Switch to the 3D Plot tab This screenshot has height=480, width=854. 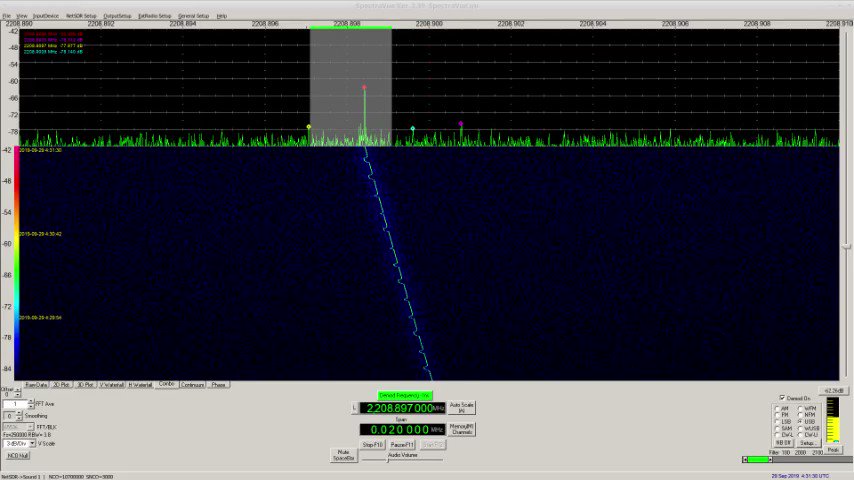(85, 385)
